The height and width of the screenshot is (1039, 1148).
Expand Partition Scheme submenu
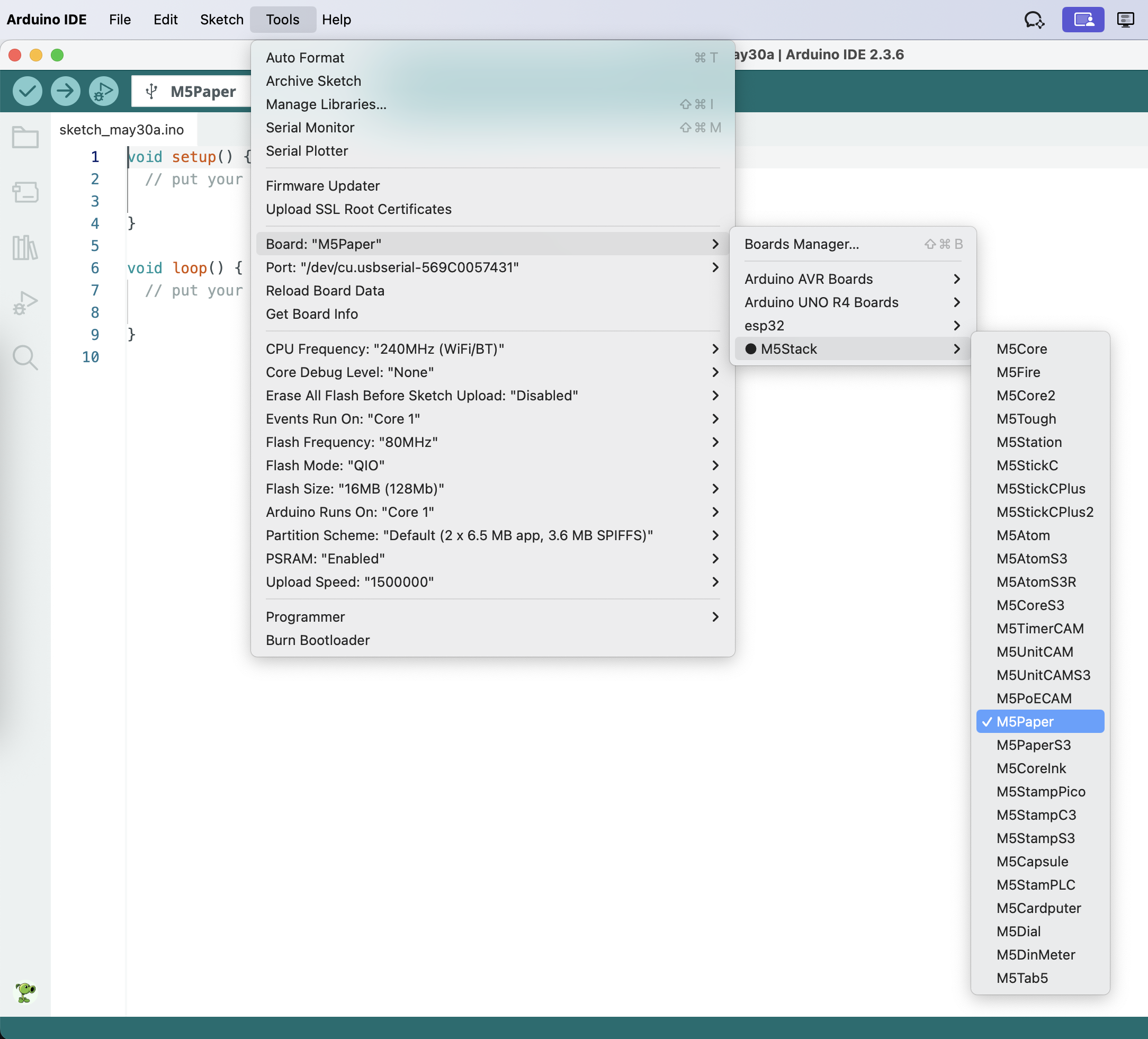point(492,535)
